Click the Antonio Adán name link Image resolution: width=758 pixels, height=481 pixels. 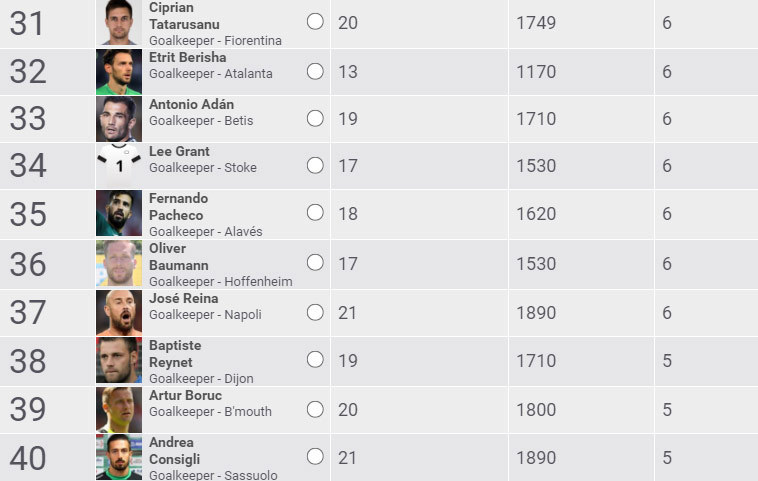191,104
